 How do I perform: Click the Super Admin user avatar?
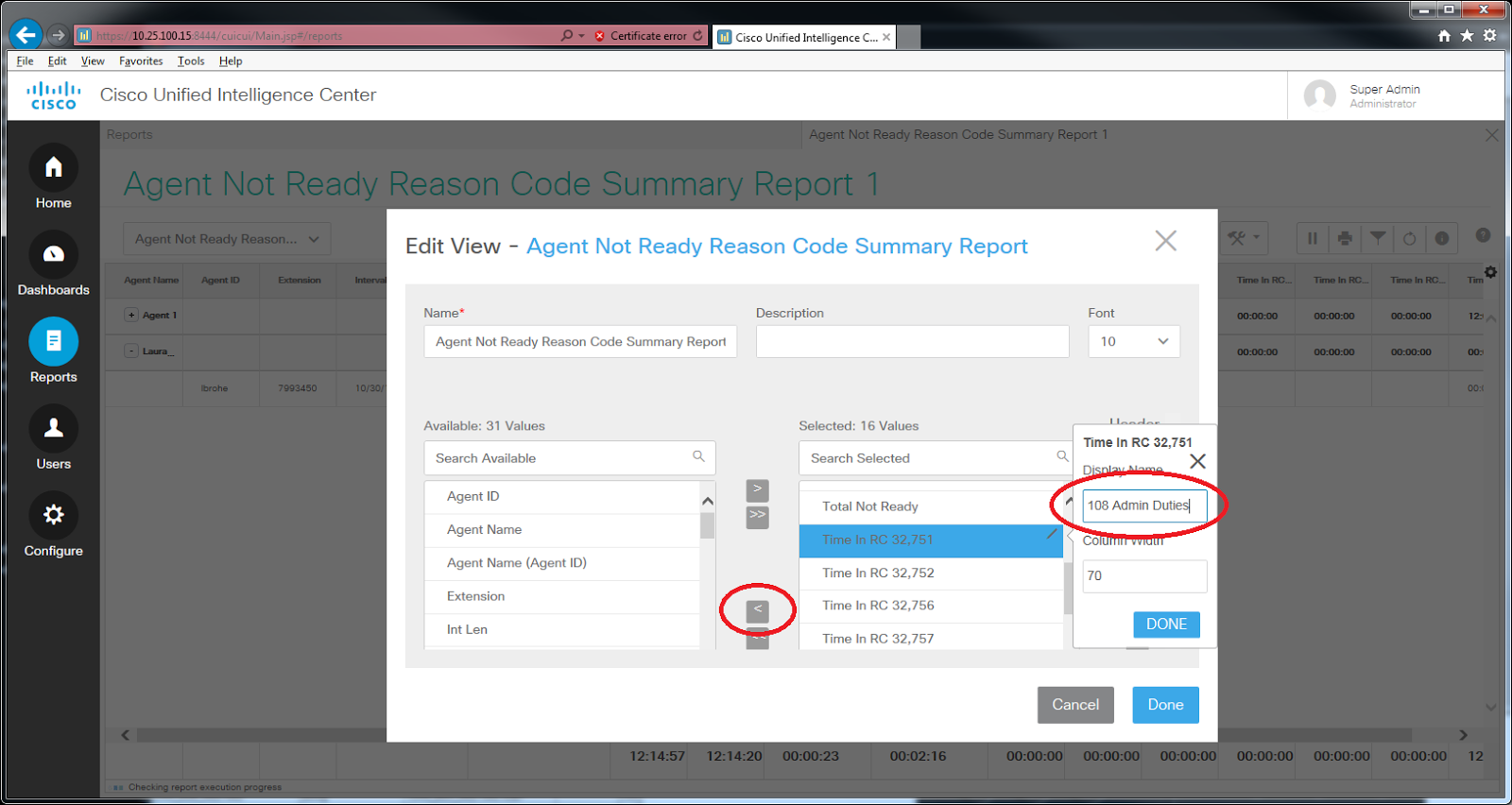1319,95
